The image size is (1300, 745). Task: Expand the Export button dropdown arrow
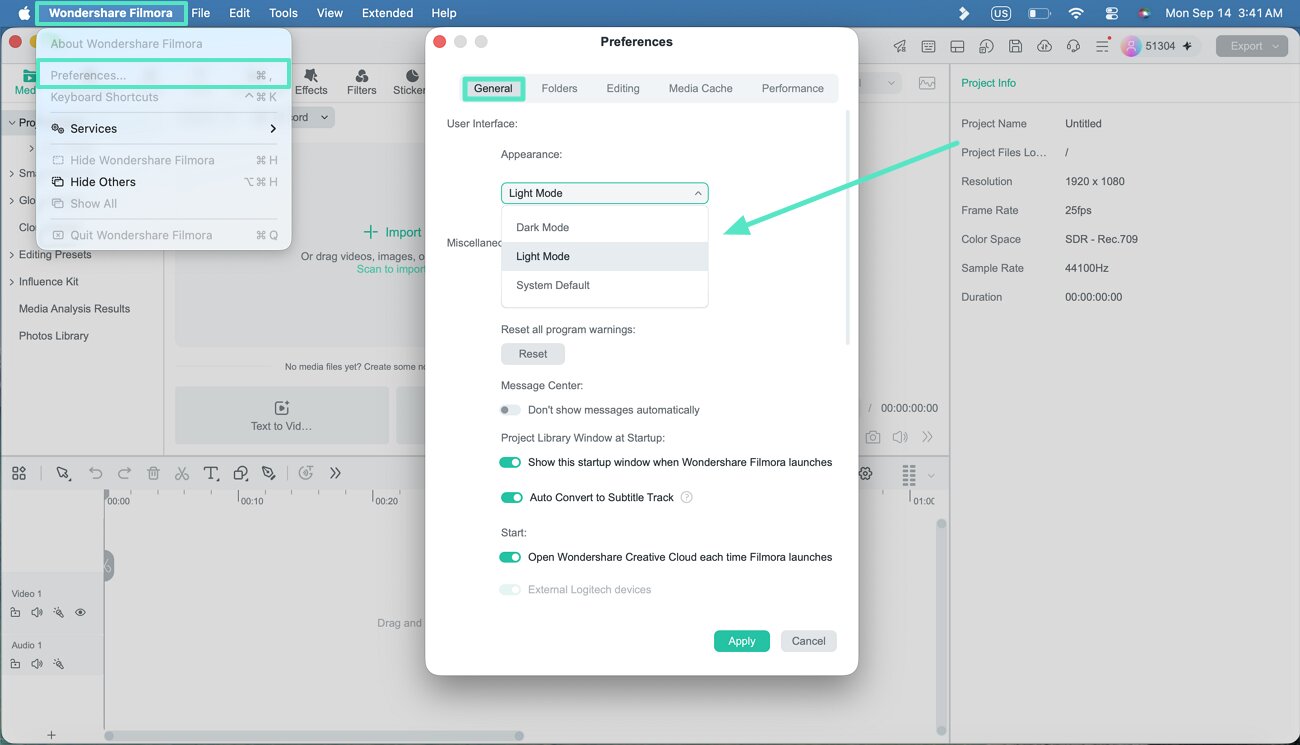[x=1275, y=46]
